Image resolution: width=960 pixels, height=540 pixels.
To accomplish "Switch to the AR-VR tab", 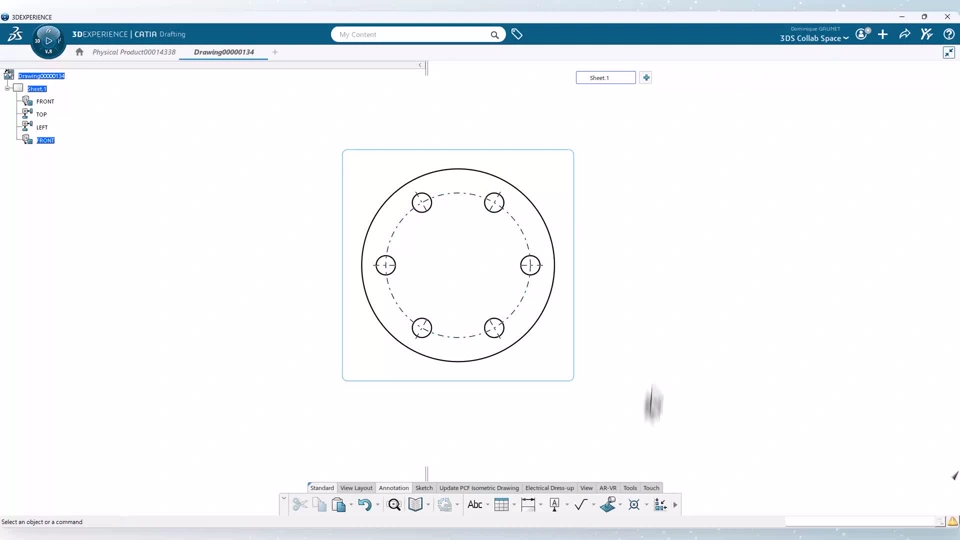I will pos(608,488).
